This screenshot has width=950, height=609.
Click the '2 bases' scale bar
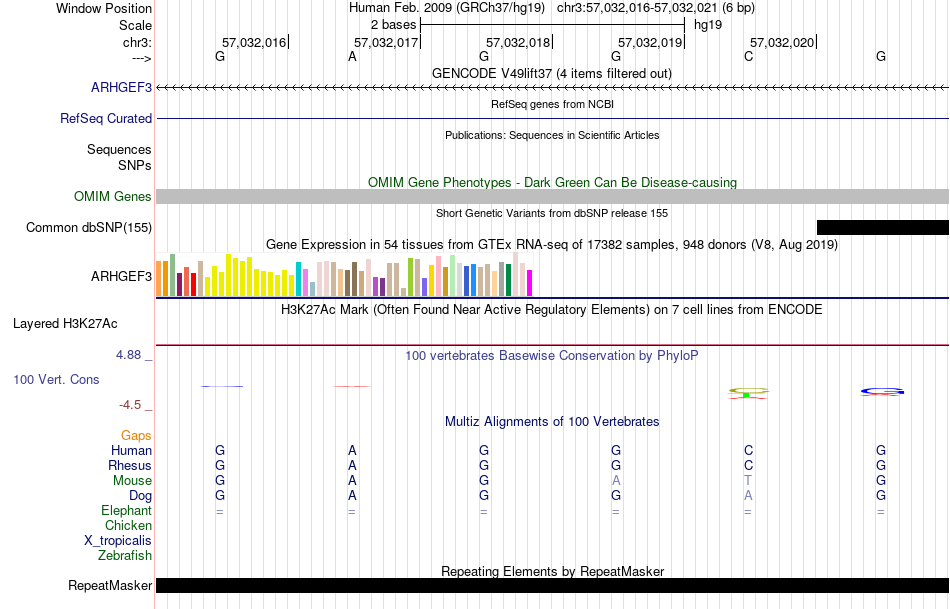point(552,25)
